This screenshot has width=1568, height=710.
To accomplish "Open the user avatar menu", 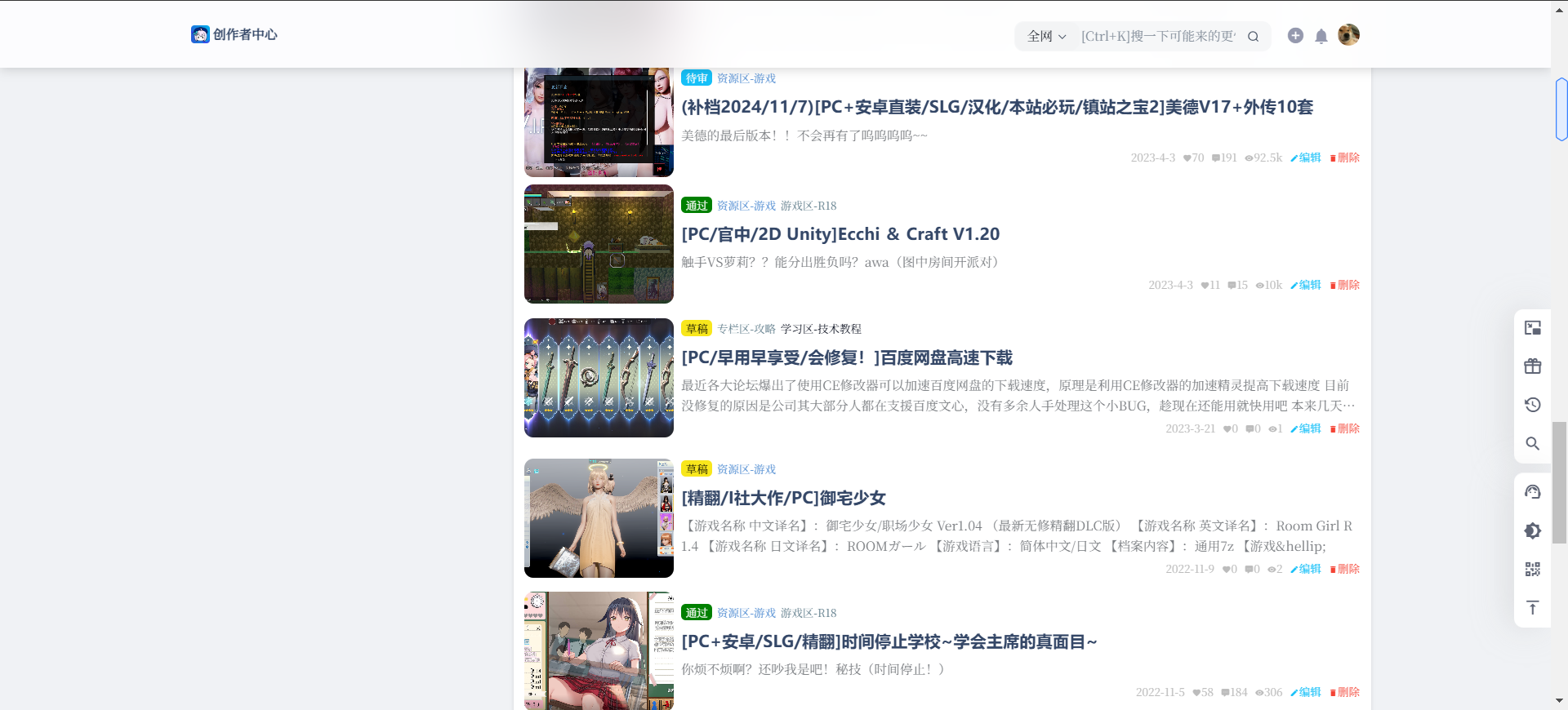I will tap(1348, 35).
